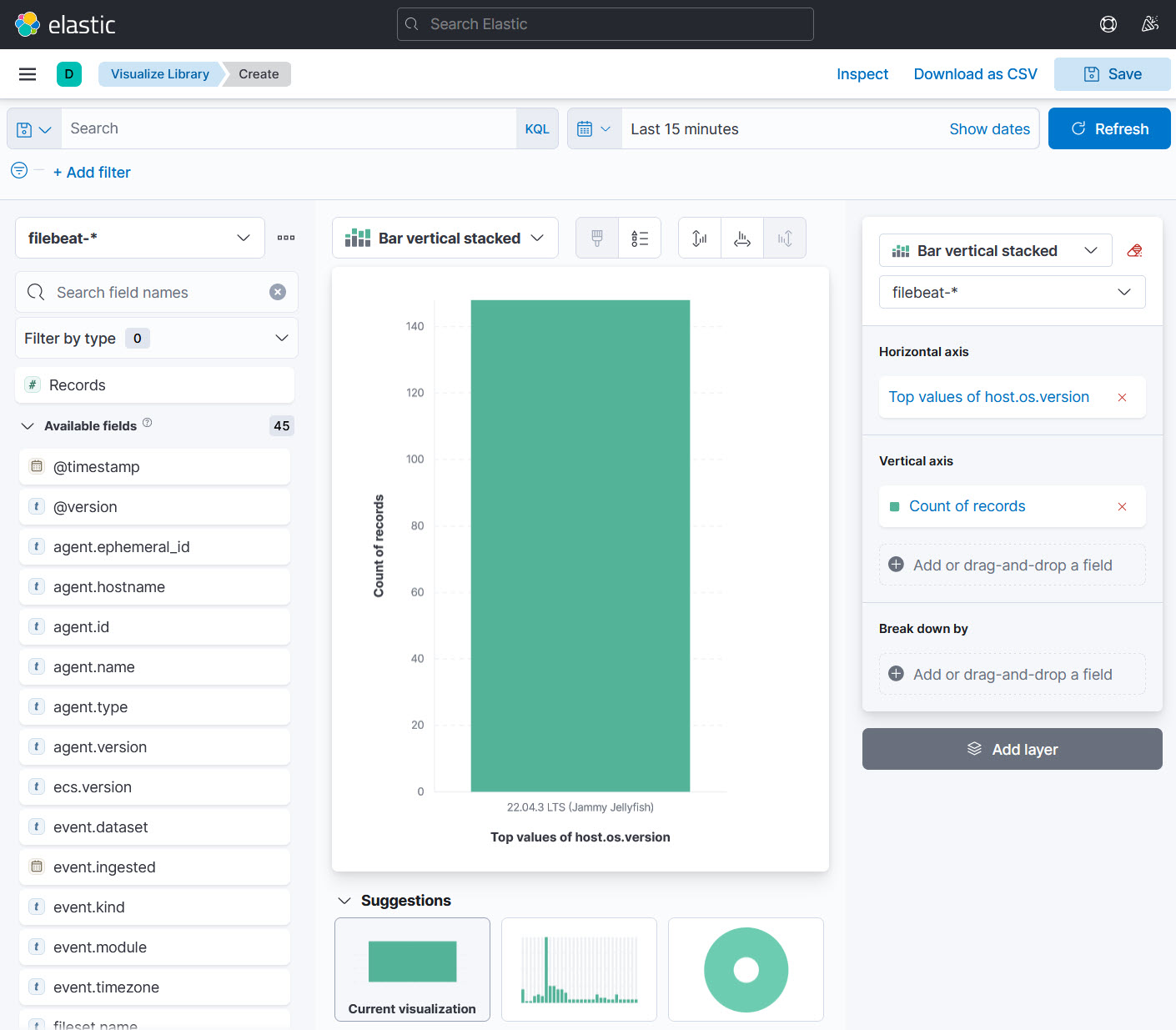1176x1030 pixels.
Task: Remove the Count of records dimension
Action: 1122,507
